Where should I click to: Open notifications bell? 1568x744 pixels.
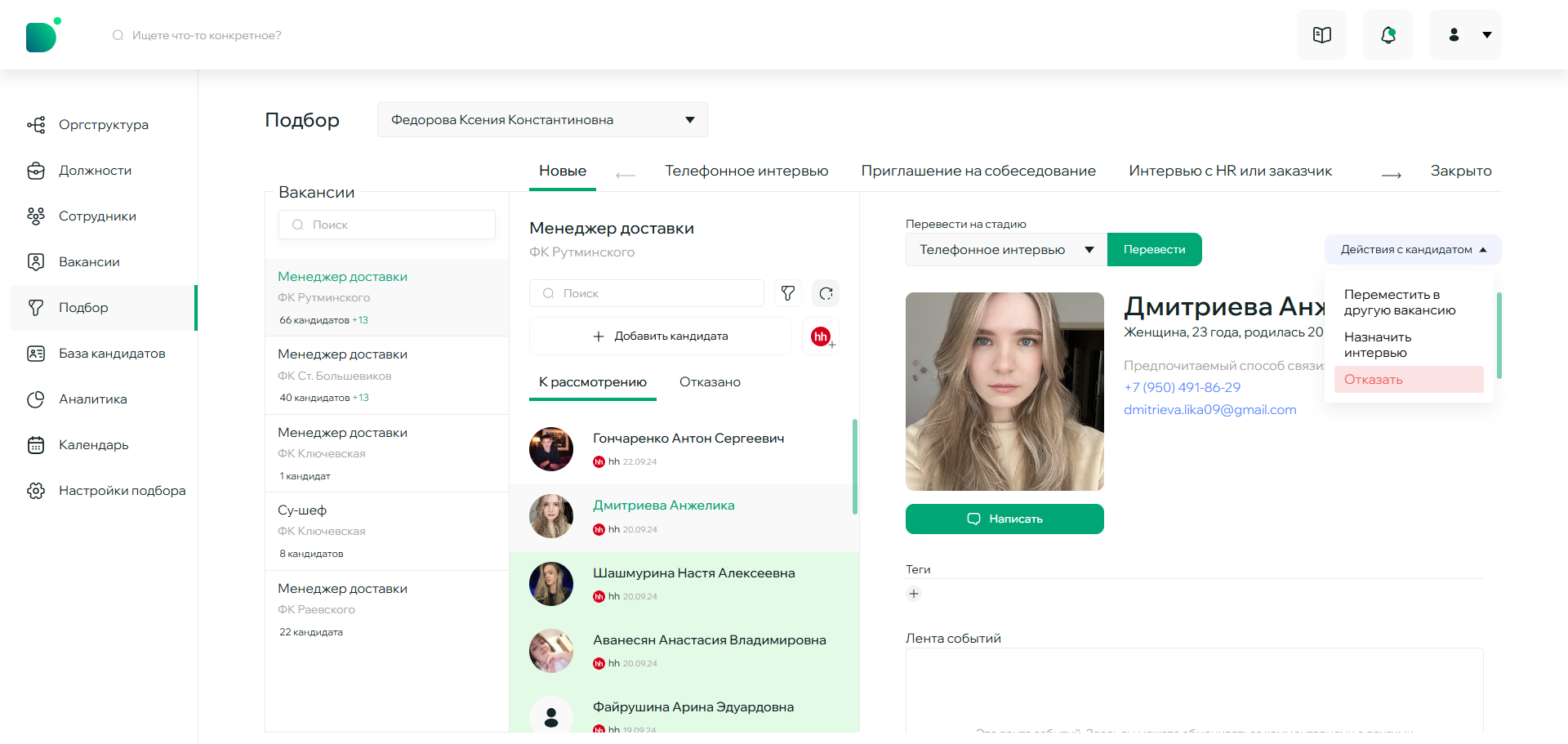(1388, 35)
